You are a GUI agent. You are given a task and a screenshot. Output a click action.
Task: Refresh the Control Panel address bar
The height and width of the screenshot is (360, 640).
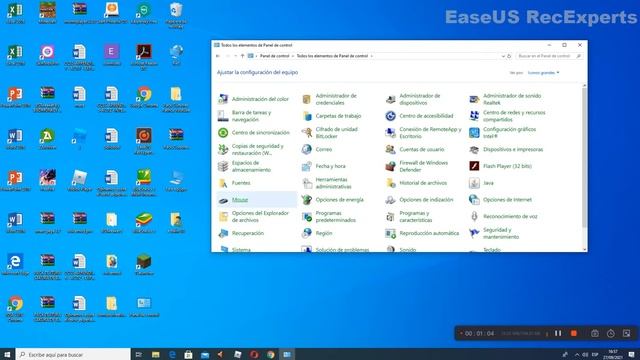509,56
